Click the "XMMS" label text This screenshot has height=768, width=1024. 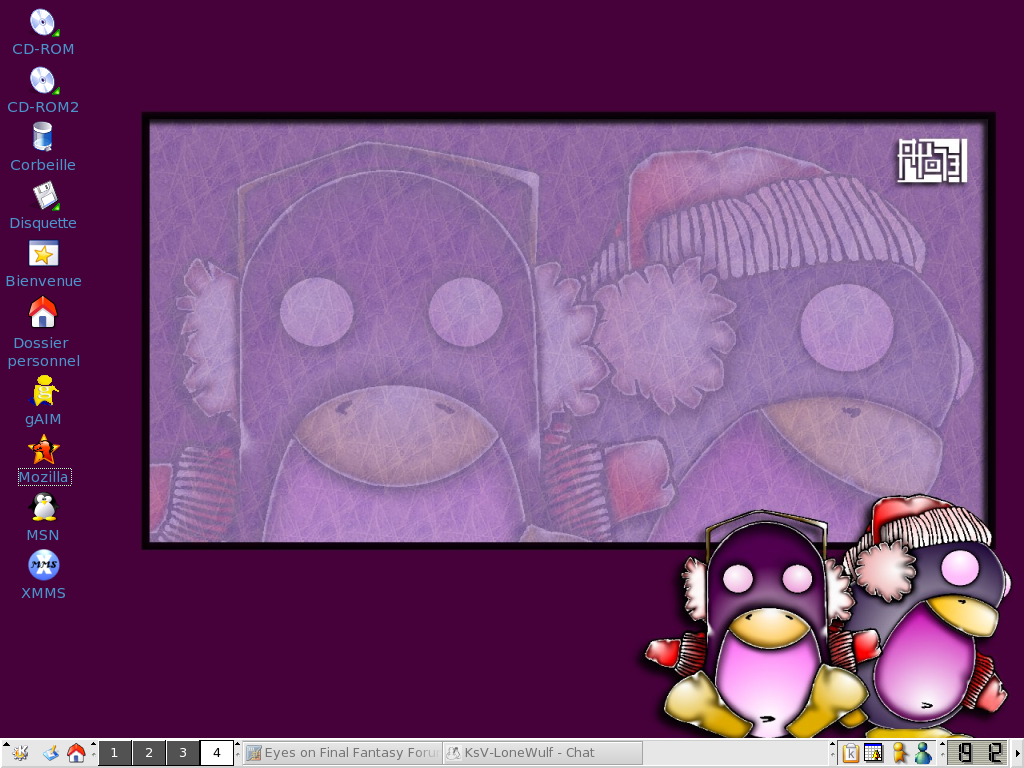pyautogui.click(x=43, y=593)
